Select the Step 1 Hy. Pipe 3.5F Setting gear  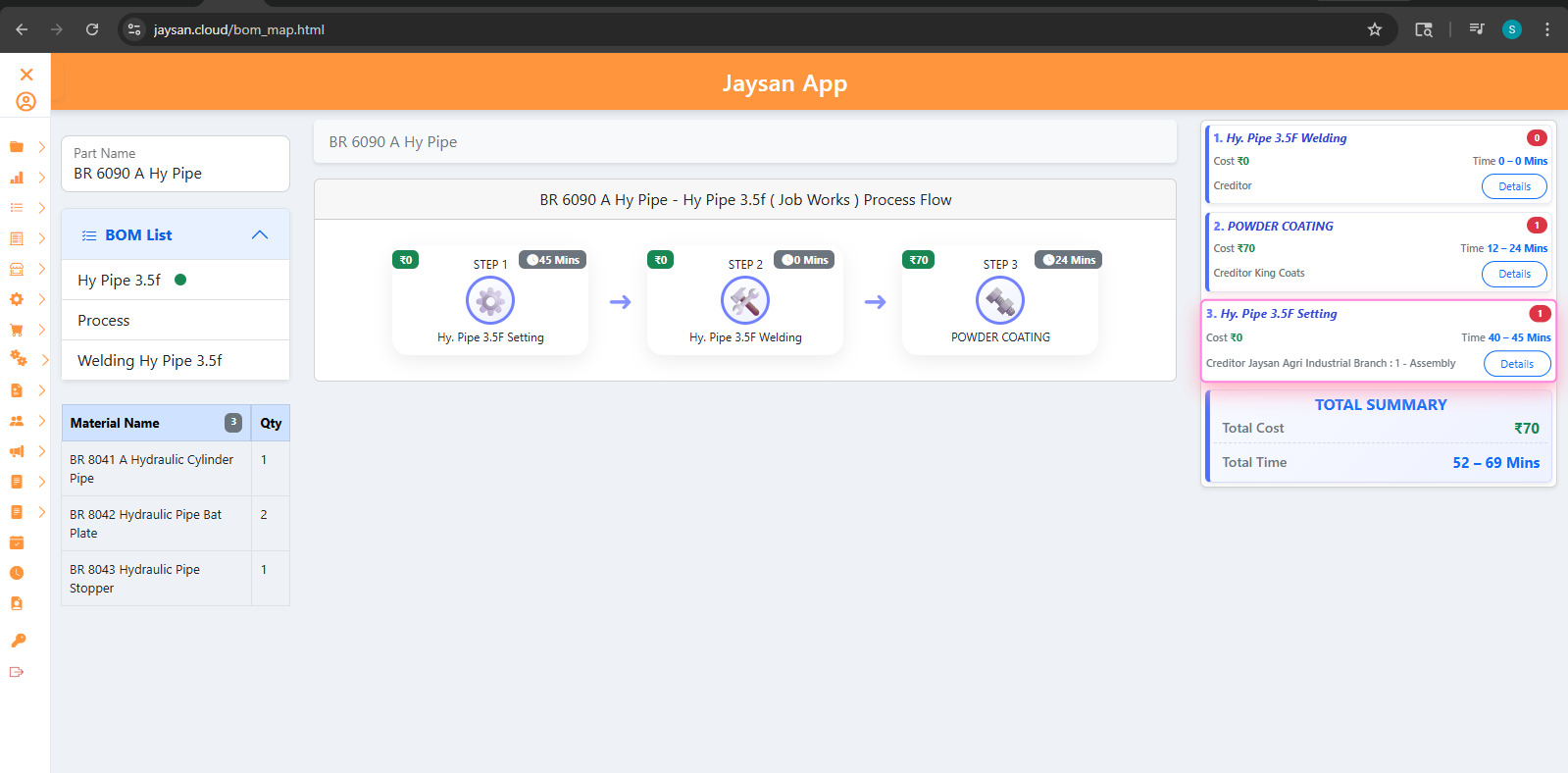pos(490,301)
